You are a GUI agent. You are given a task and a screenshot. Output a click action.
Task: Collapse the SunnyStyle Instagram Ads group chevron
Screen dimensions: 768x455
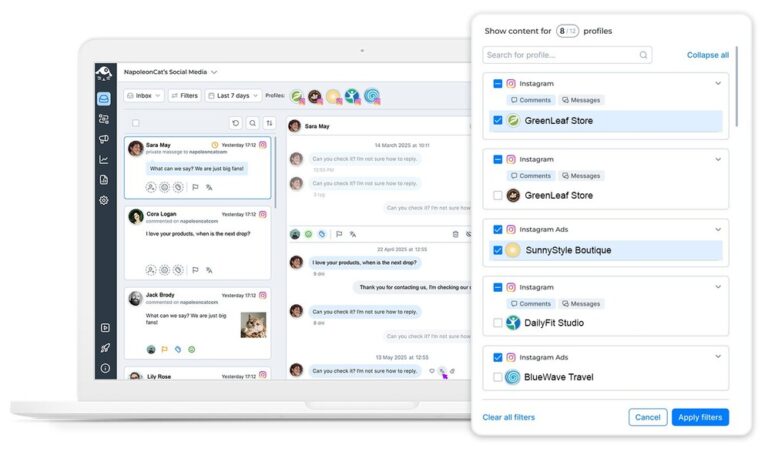tap(718, 229)
